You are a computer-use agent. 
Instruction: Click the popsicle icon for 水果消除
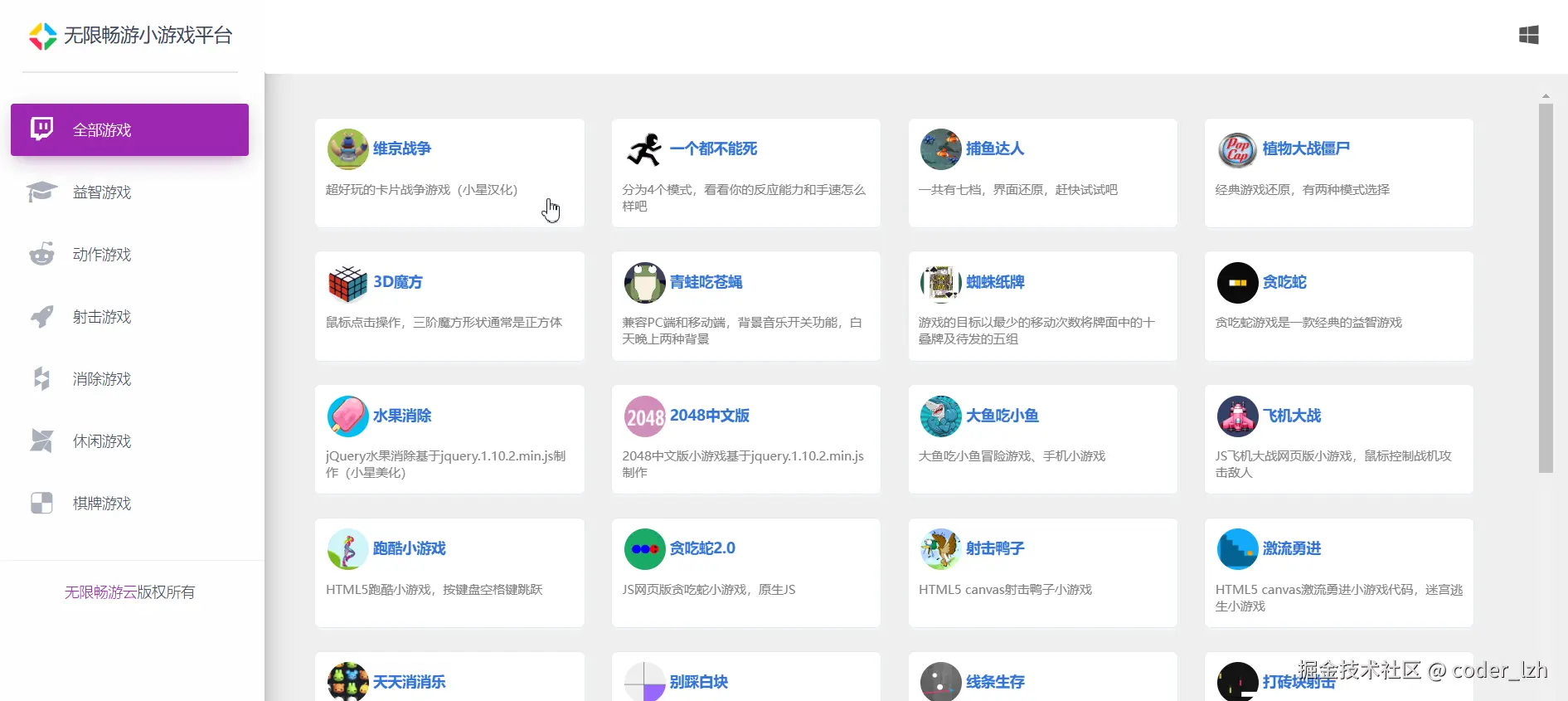[348, 416]
